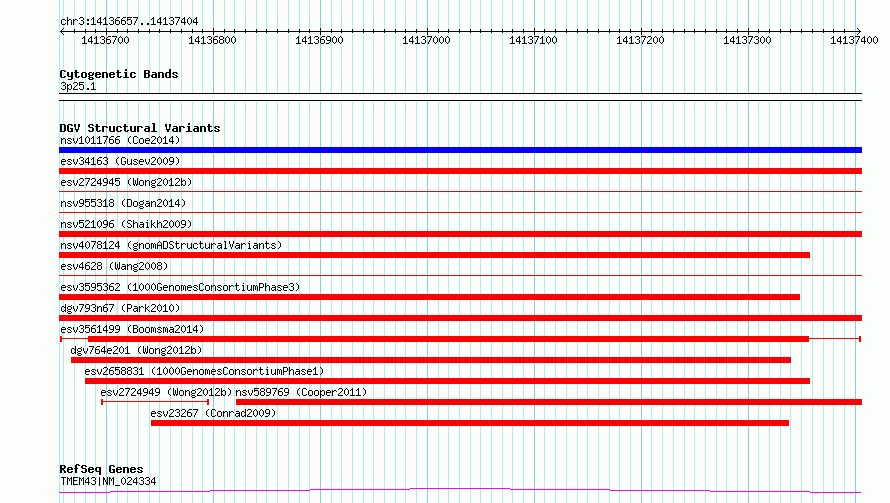The image size is (890, 503).
Task: Click the 3p25.1 cytogenetic band label
Action: [78, 86]
